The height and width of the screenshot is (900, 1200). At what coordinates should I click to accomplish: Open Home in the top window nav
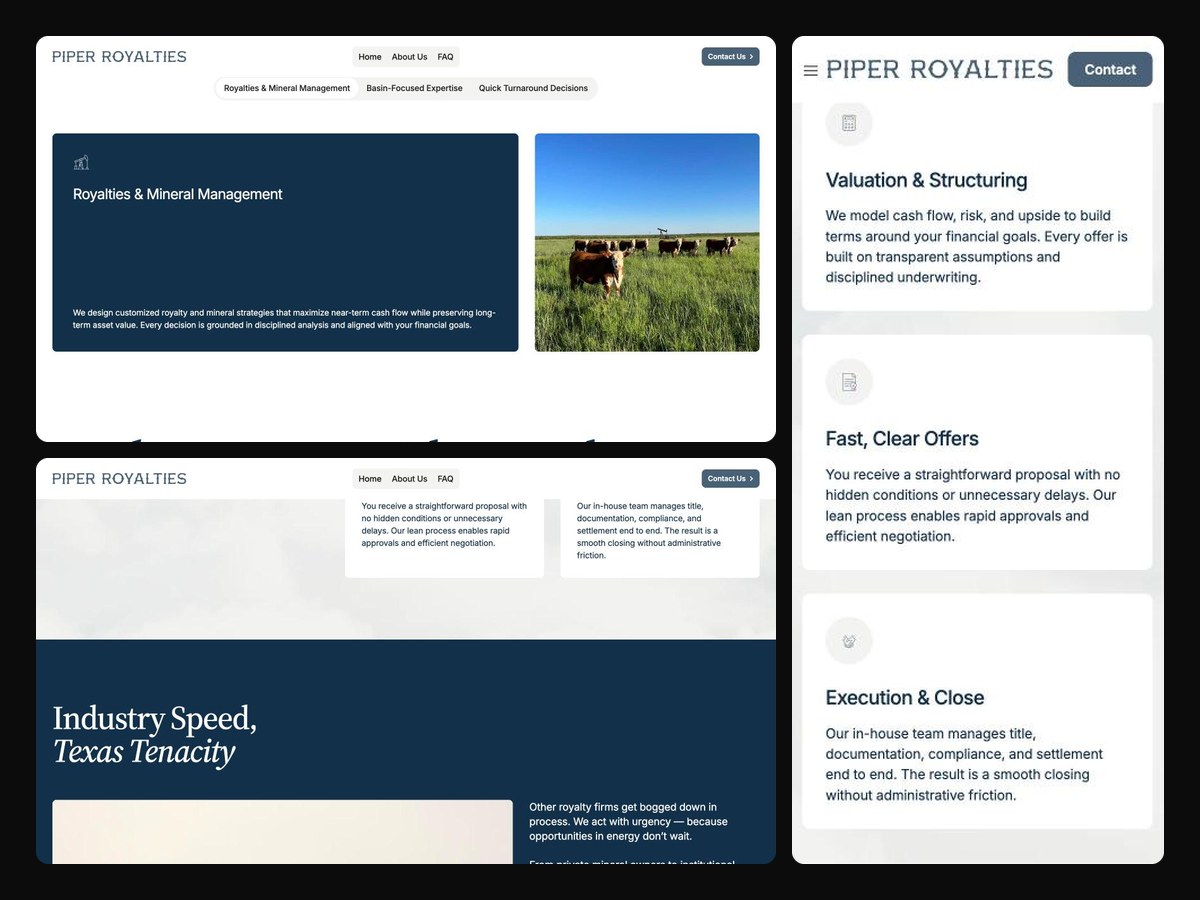click(x=370, y=57)
